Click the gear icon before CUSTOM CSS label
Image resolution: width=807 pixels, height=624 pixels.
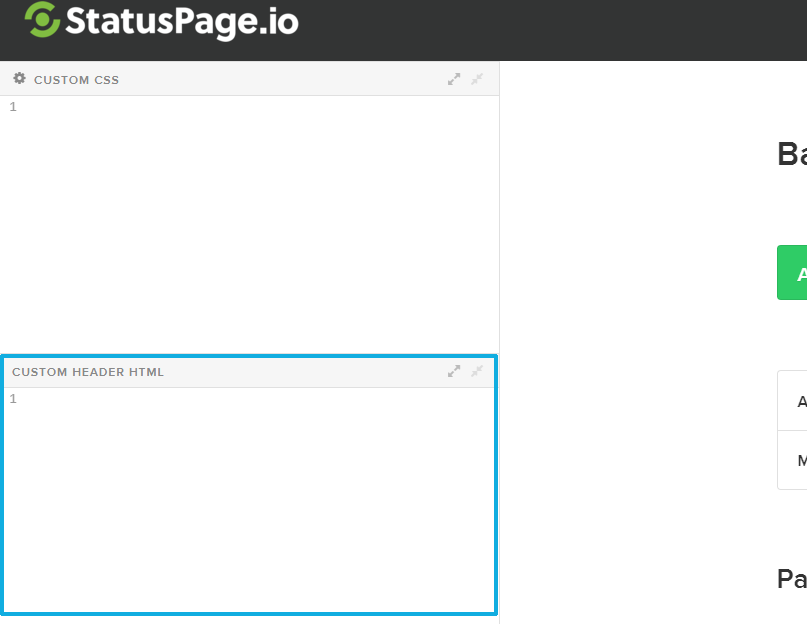coord(19,77)
